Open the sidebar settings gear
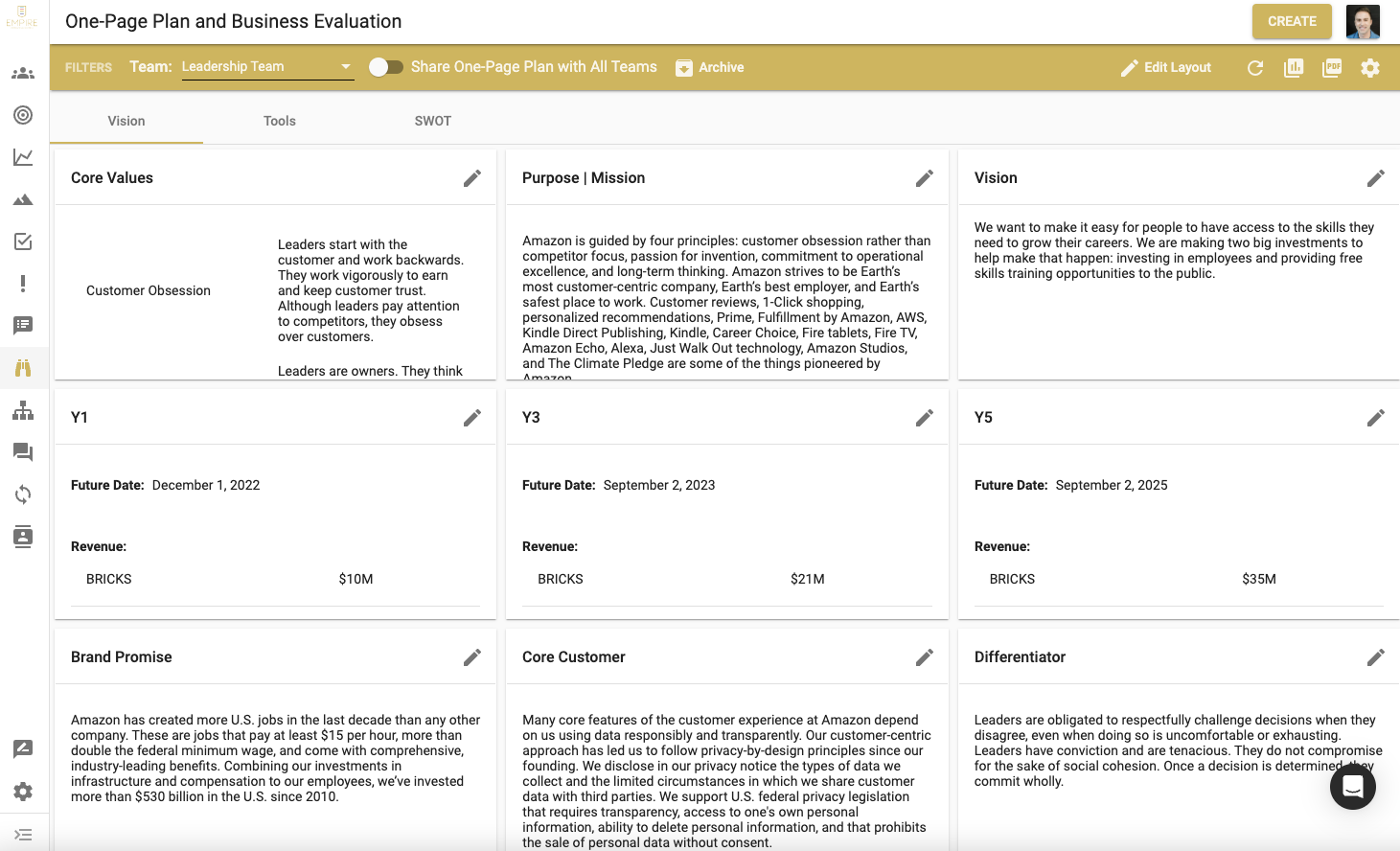Screen dimensions: 1400x851 pos(23,792)
